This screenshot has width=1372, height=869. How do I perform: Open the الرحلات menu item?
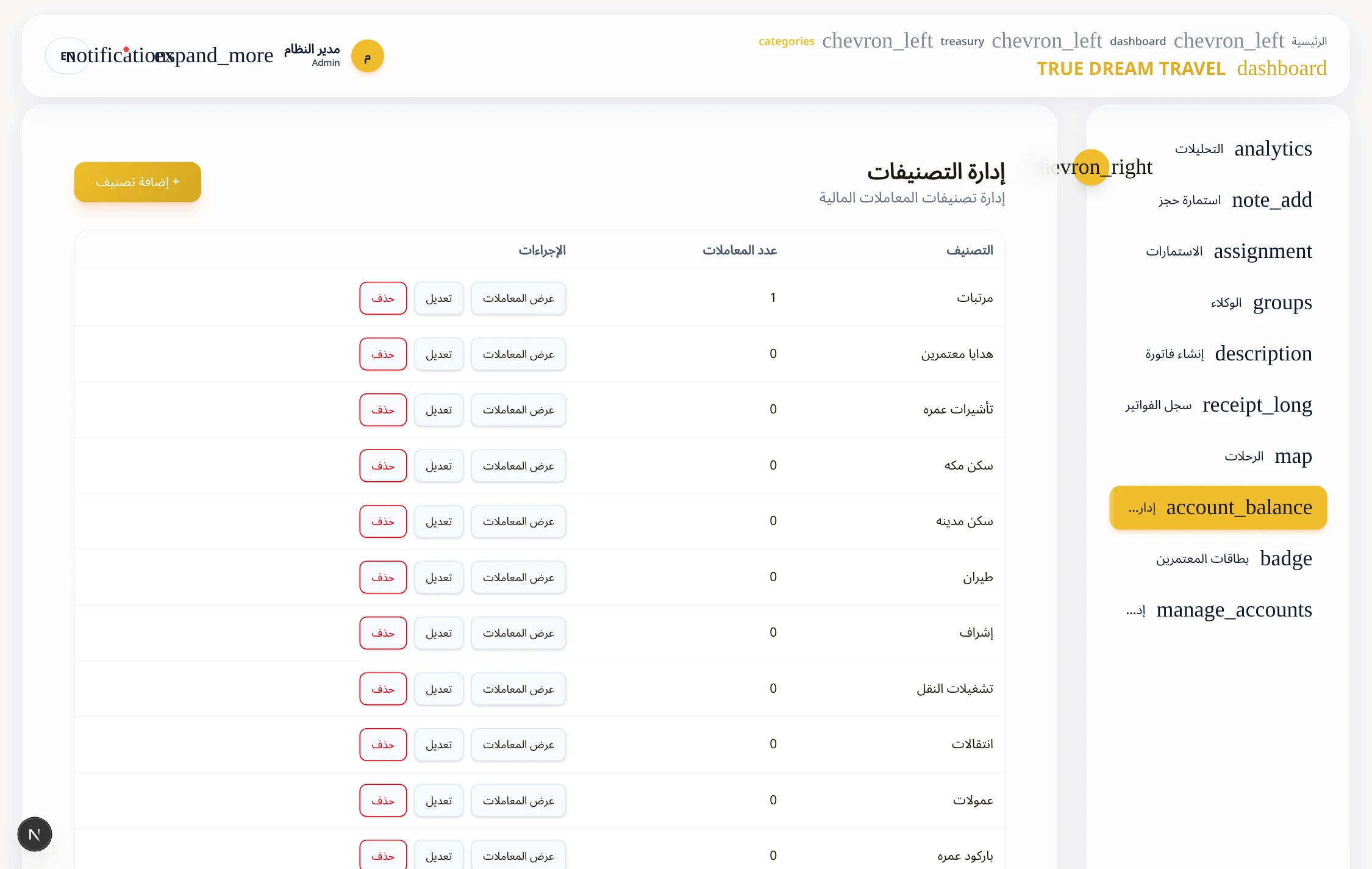[x=1244, y=456]
